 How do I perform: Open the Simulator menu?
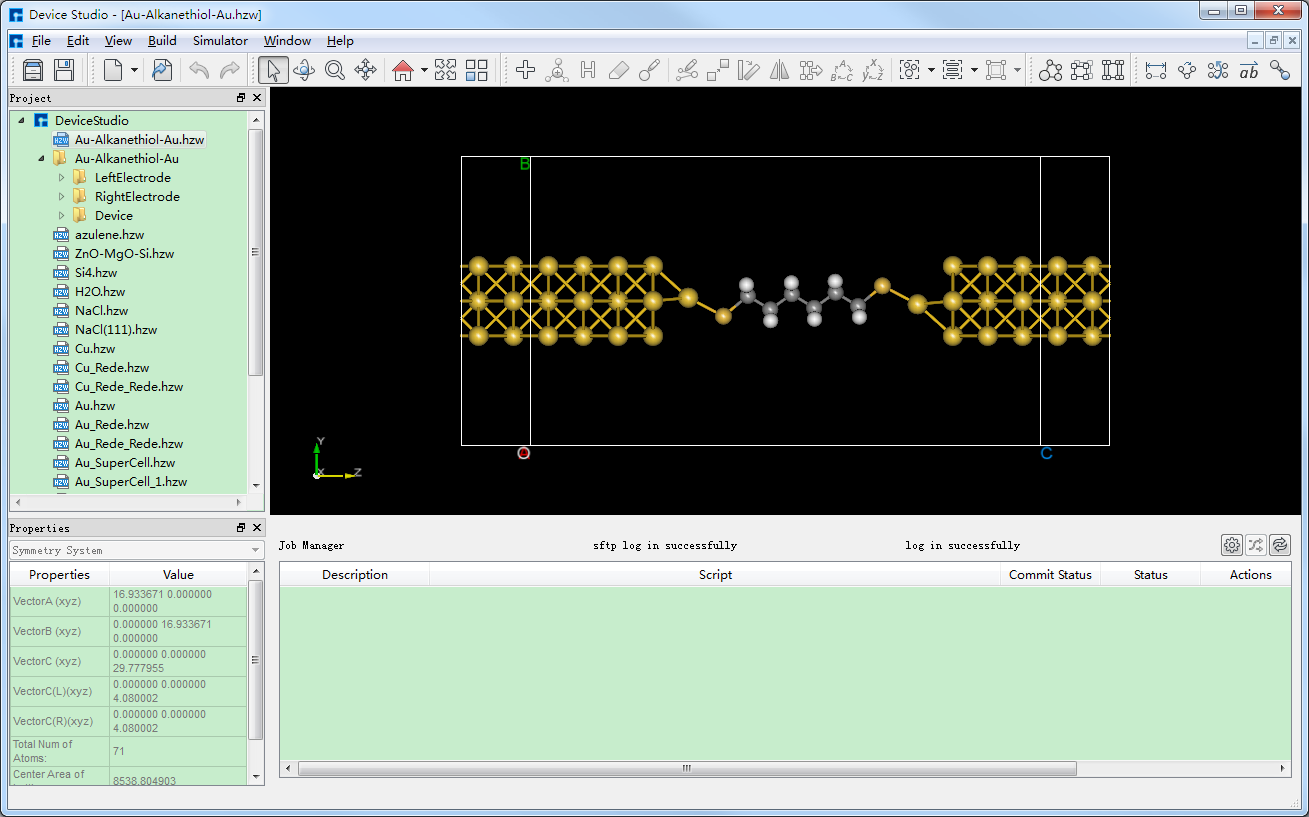(x=220, y=41)
